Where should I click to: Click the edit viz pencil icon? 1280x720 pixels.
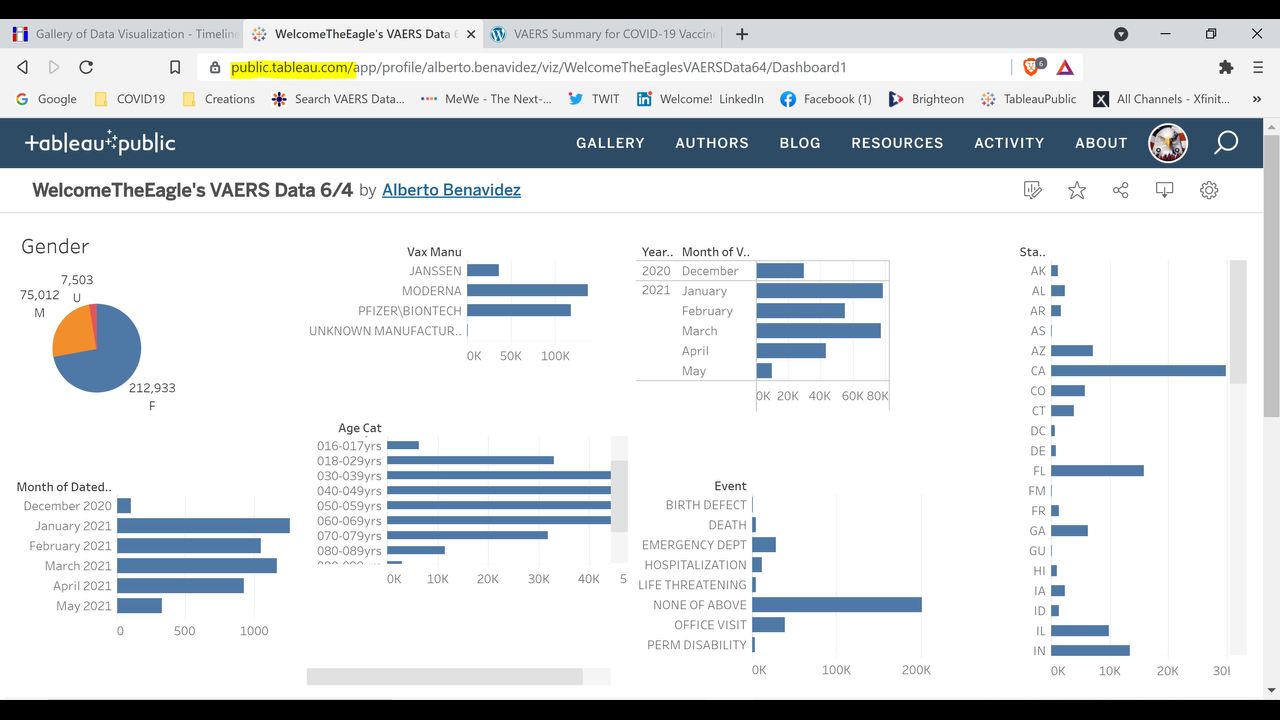click(x=1033, y=190)
